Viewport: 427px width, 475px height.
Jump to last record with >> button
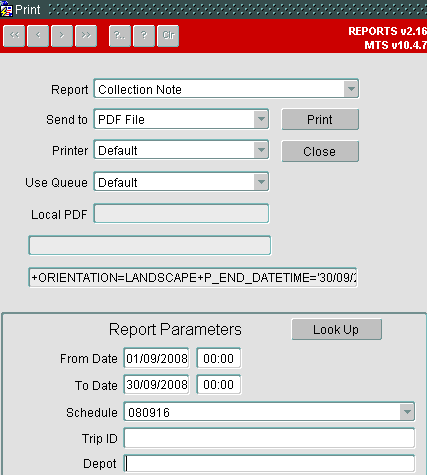tap(86, 36)
